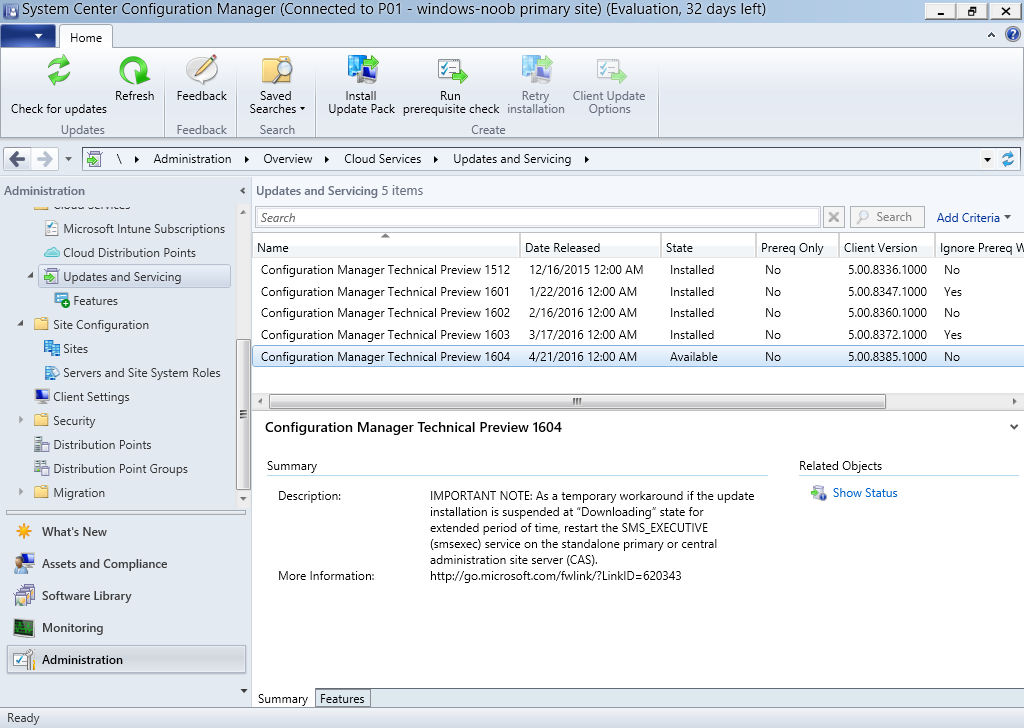Click the Cloud Distribution Points cloud icon
Viewport: 1024px width, 728px height.
click(x=52, y=252)
